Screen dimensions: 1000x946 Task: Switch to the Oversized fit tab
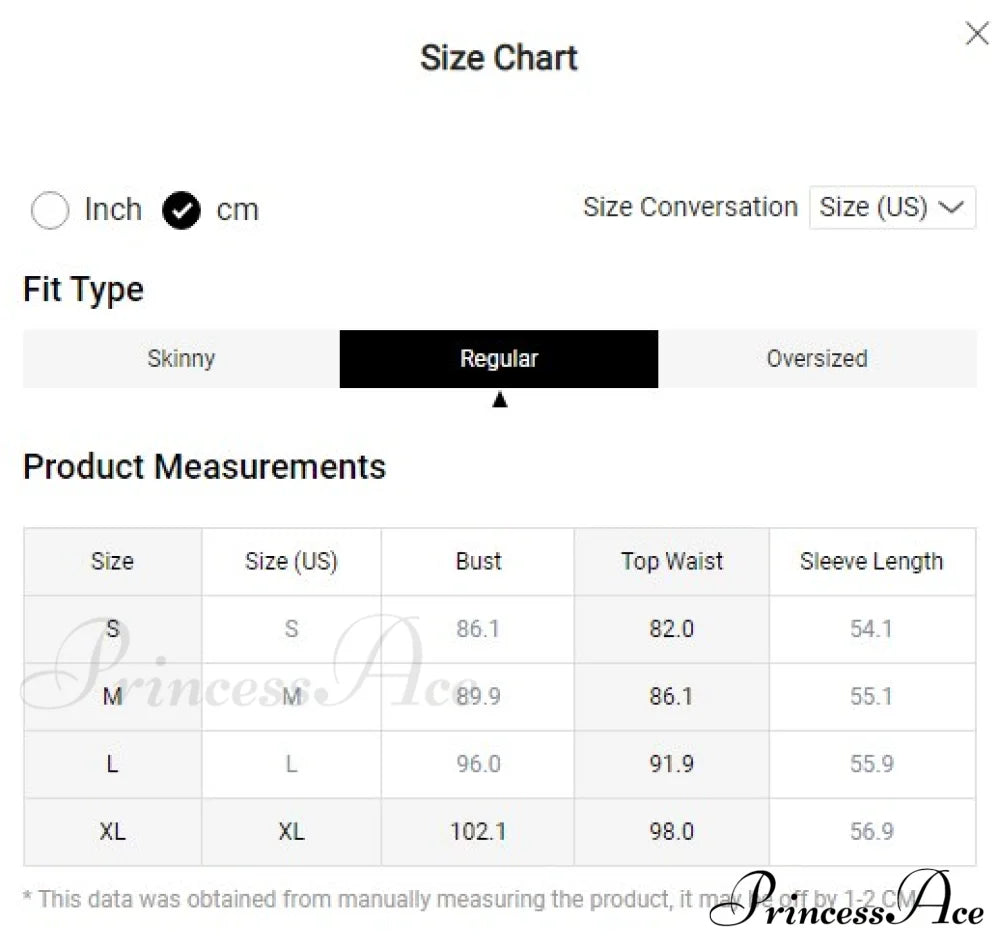[816, 359]
